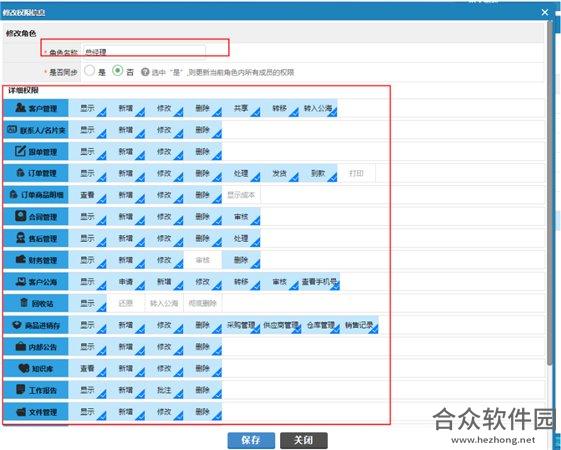
Task: Toggle 新增 permission in 联系人/名片夹 row
Action: 126,130
